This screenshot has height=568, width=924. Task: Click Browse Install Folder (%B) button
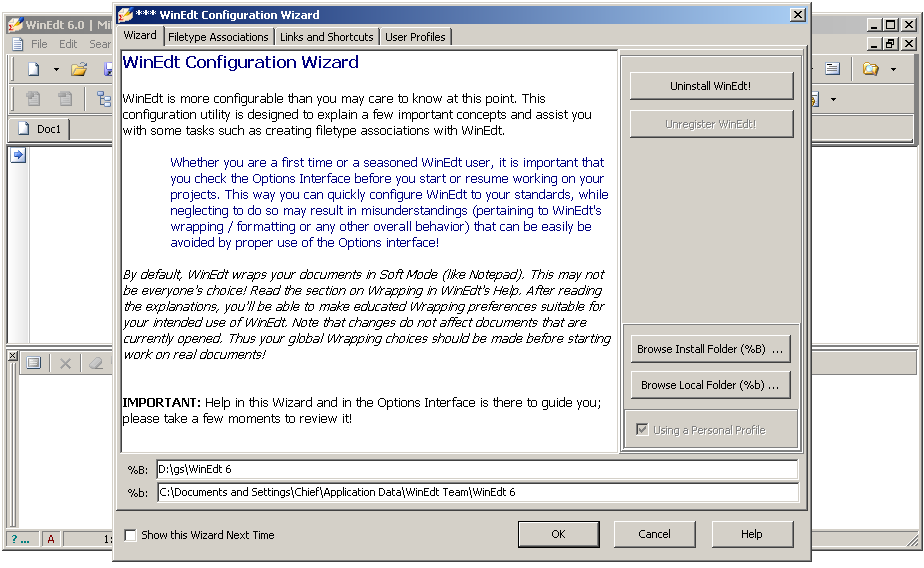711,349
